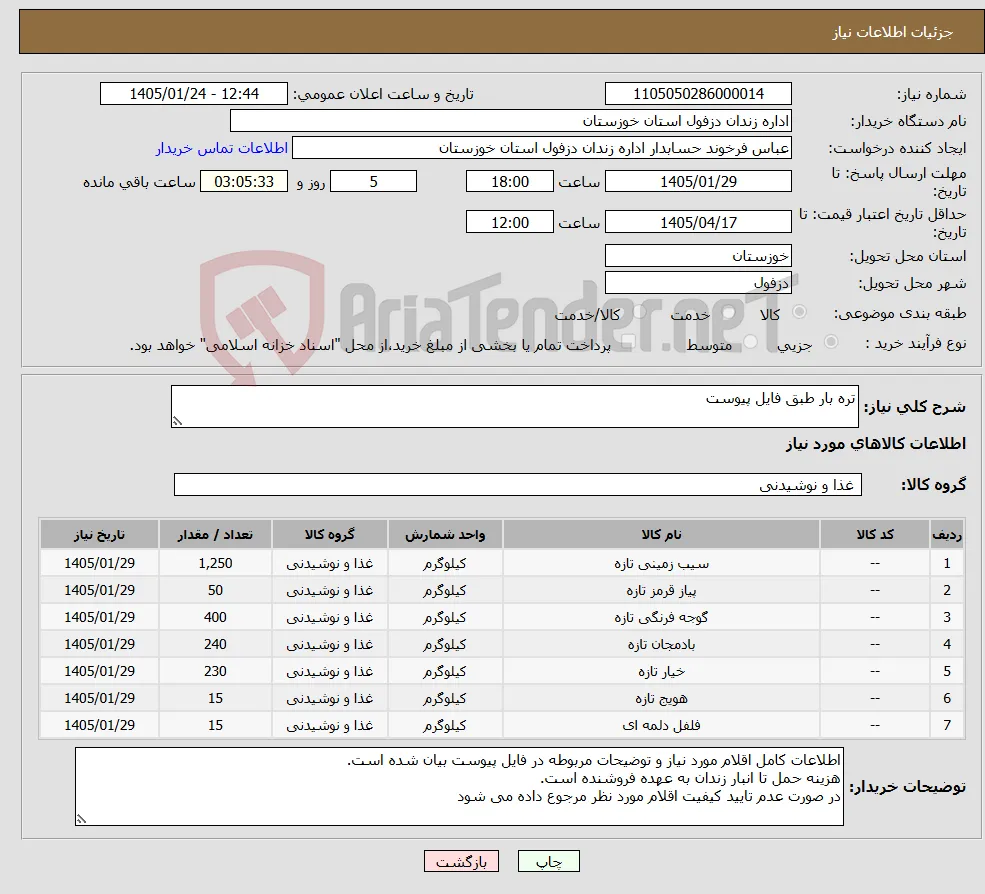985x894 pixels.
Task: Click the remaining days field showing 5
Action: [x=373, y=182]
